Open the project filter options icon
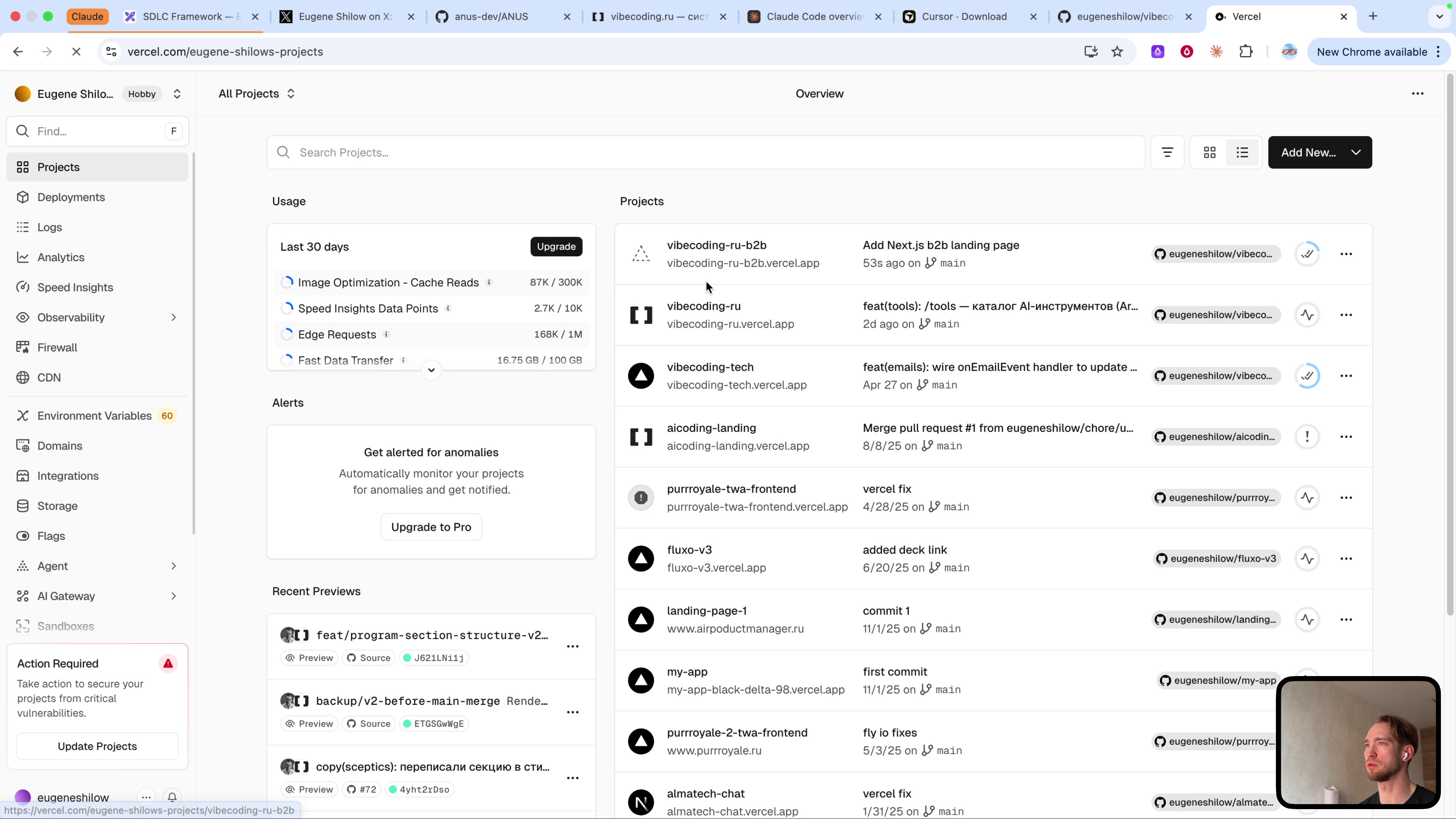 [x=1167, y=152]
